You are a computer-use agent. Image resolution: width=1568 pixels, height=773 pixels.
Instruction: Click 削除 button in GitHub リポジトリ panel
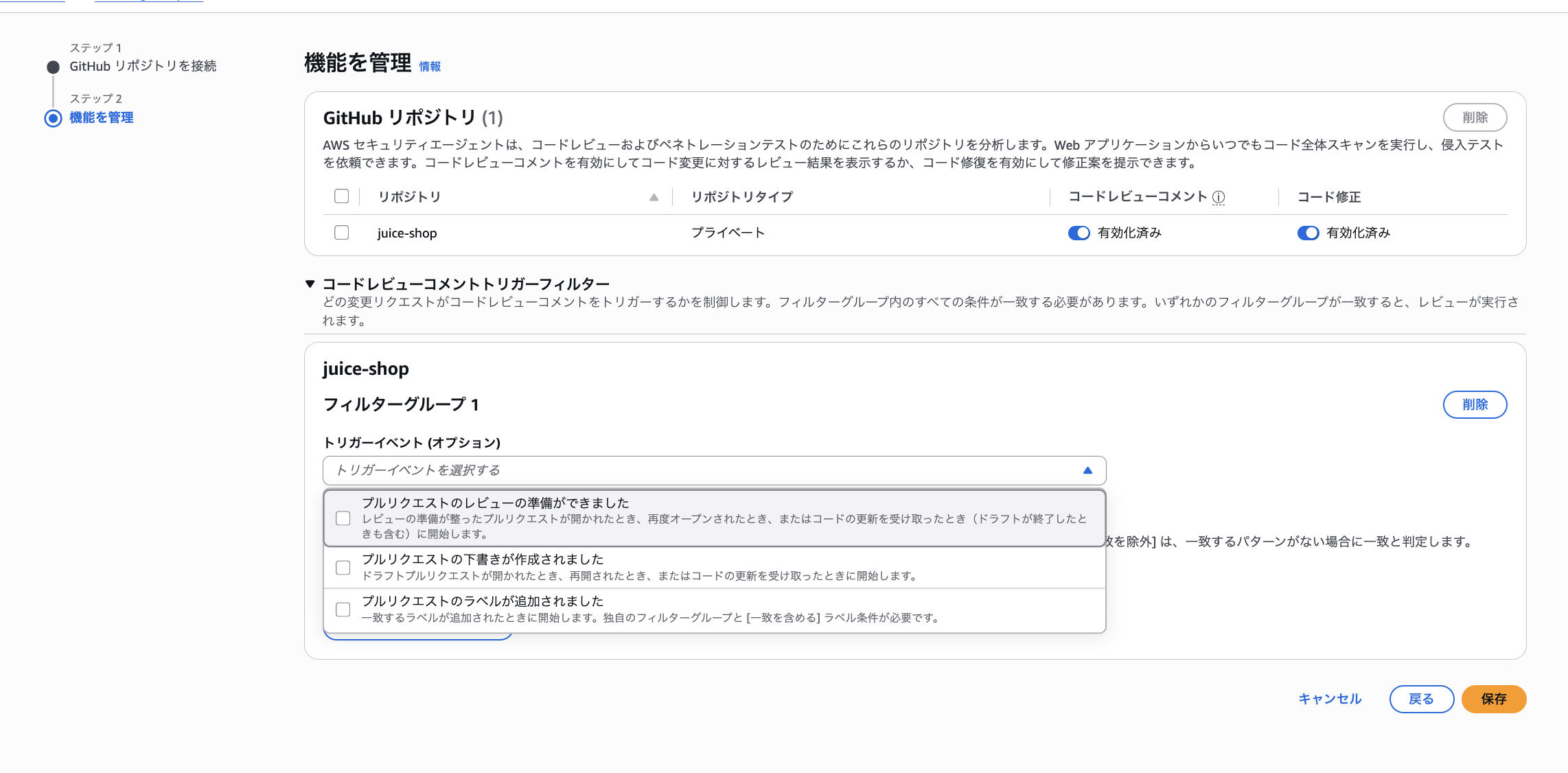click(1475, 117)
